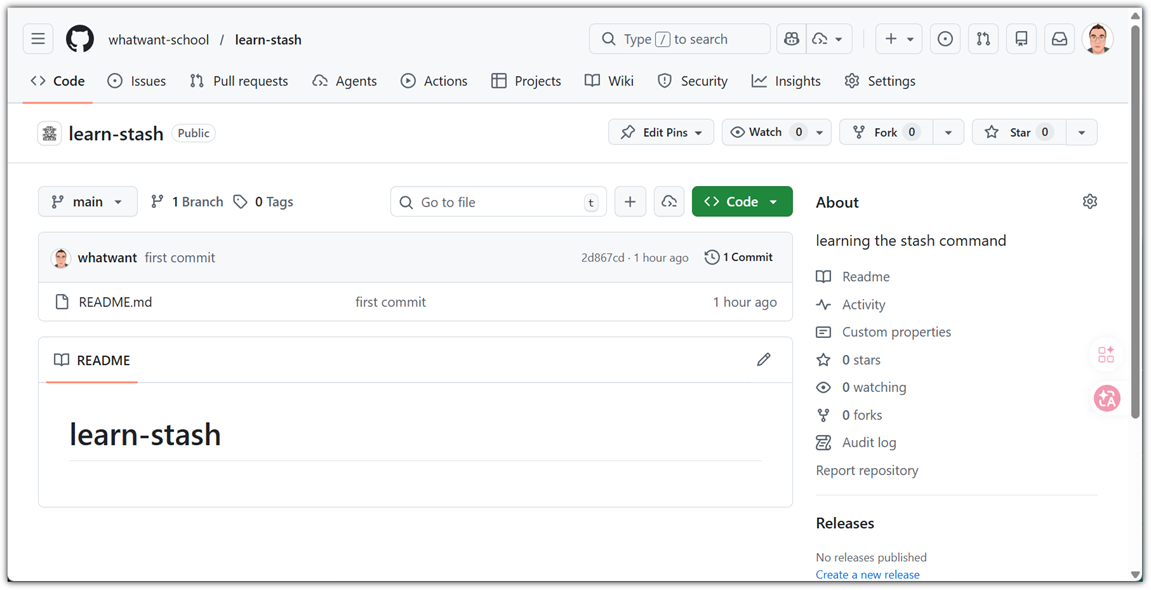The width and height of the screenshot is (1151, 590).
Task: Open the 1 Commit history link
Action: tap(738, 257)
